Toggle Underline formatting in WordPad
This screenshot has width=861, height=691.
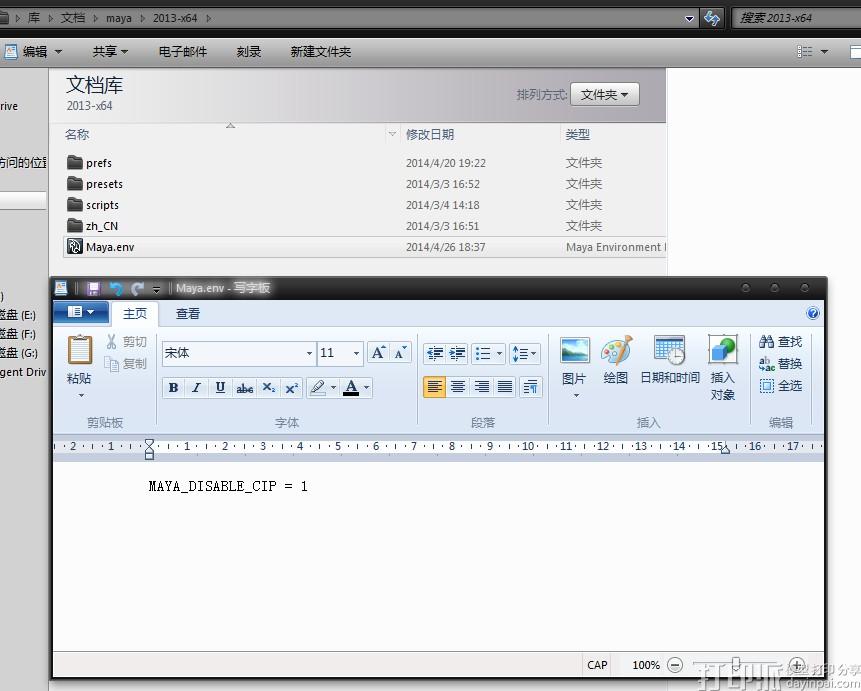coord(220,388)
